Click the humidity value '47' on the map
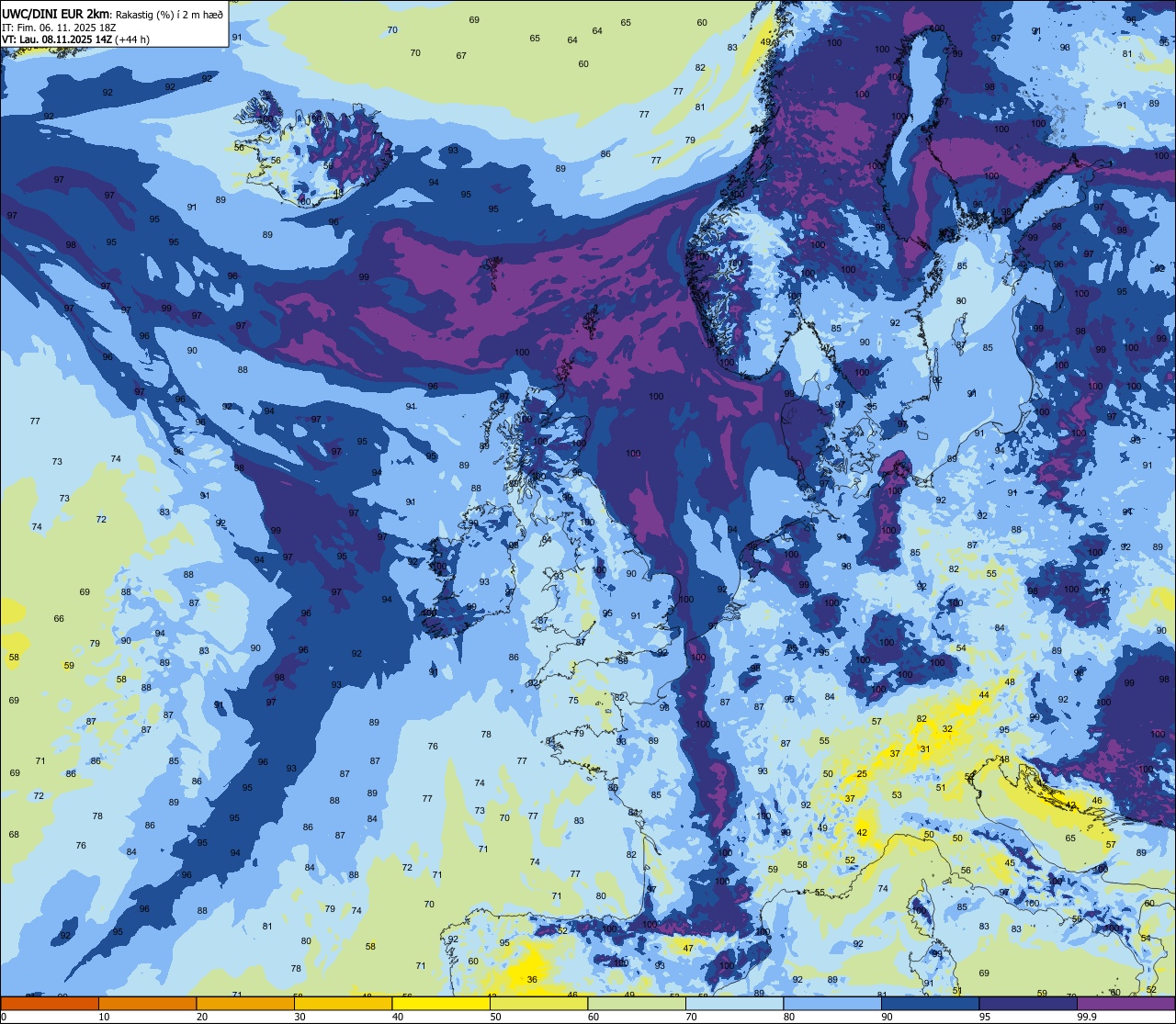 [x=688, y=948]
